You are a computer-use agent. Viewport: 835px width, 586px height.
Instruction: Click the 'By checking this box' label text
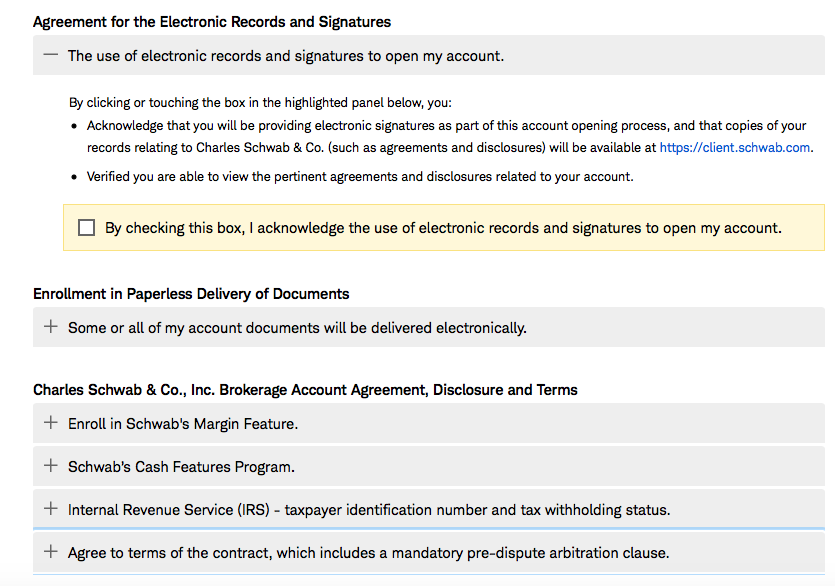click(x=443, y=228)
